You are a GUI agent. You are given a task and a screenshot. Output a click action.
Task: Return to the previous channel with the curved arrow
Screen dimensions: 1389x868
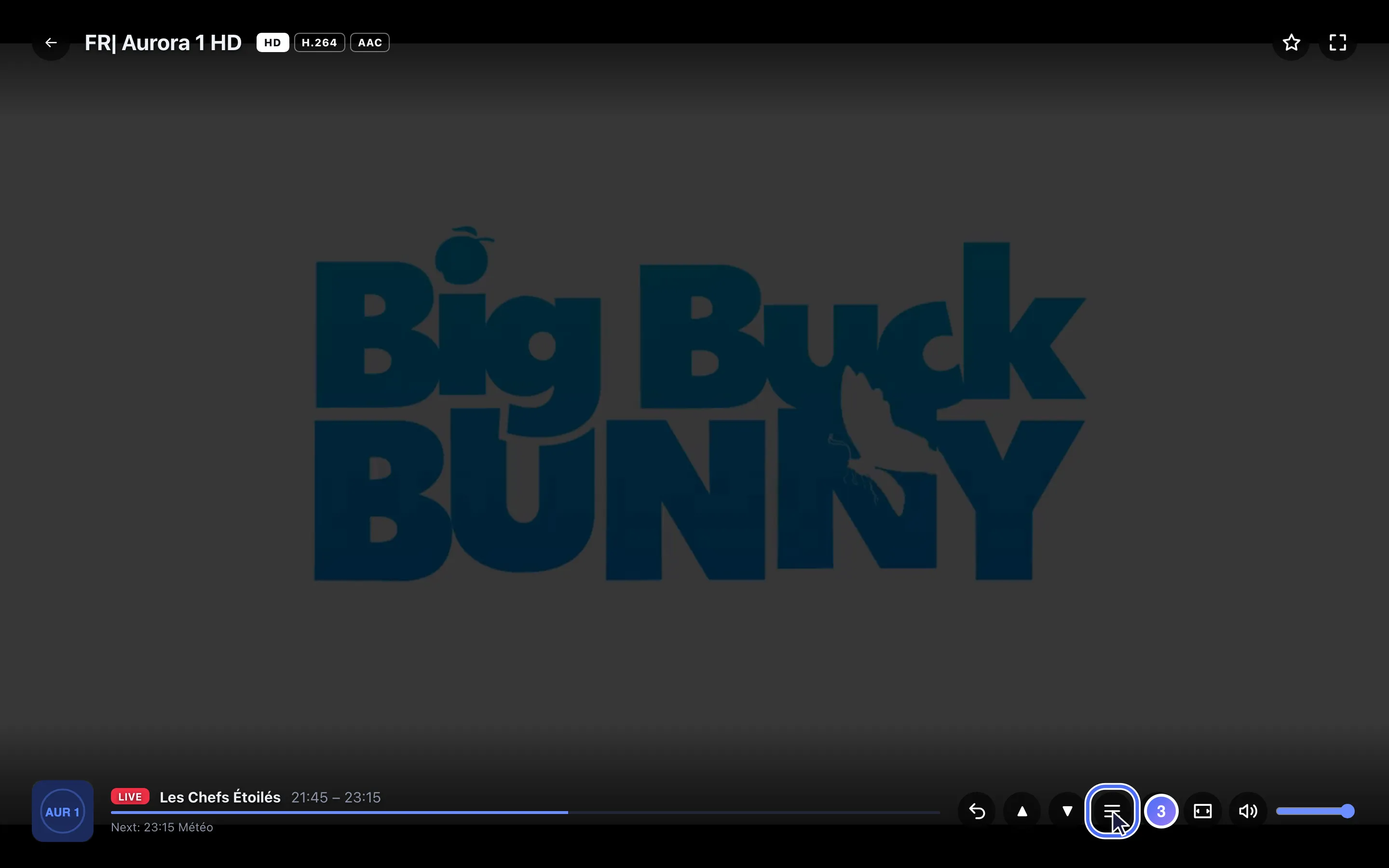pos(977,811)
